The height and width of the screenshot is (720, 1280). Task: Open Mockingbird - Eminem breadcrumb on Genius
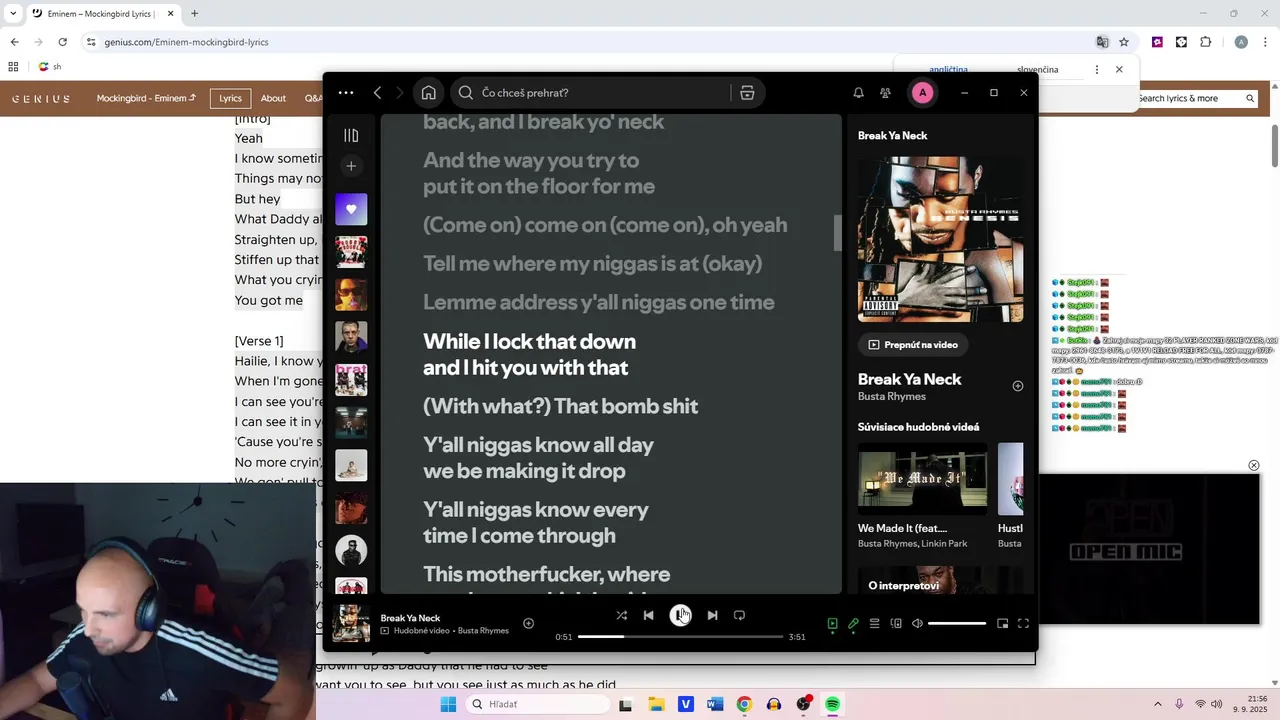coord(146,98)
